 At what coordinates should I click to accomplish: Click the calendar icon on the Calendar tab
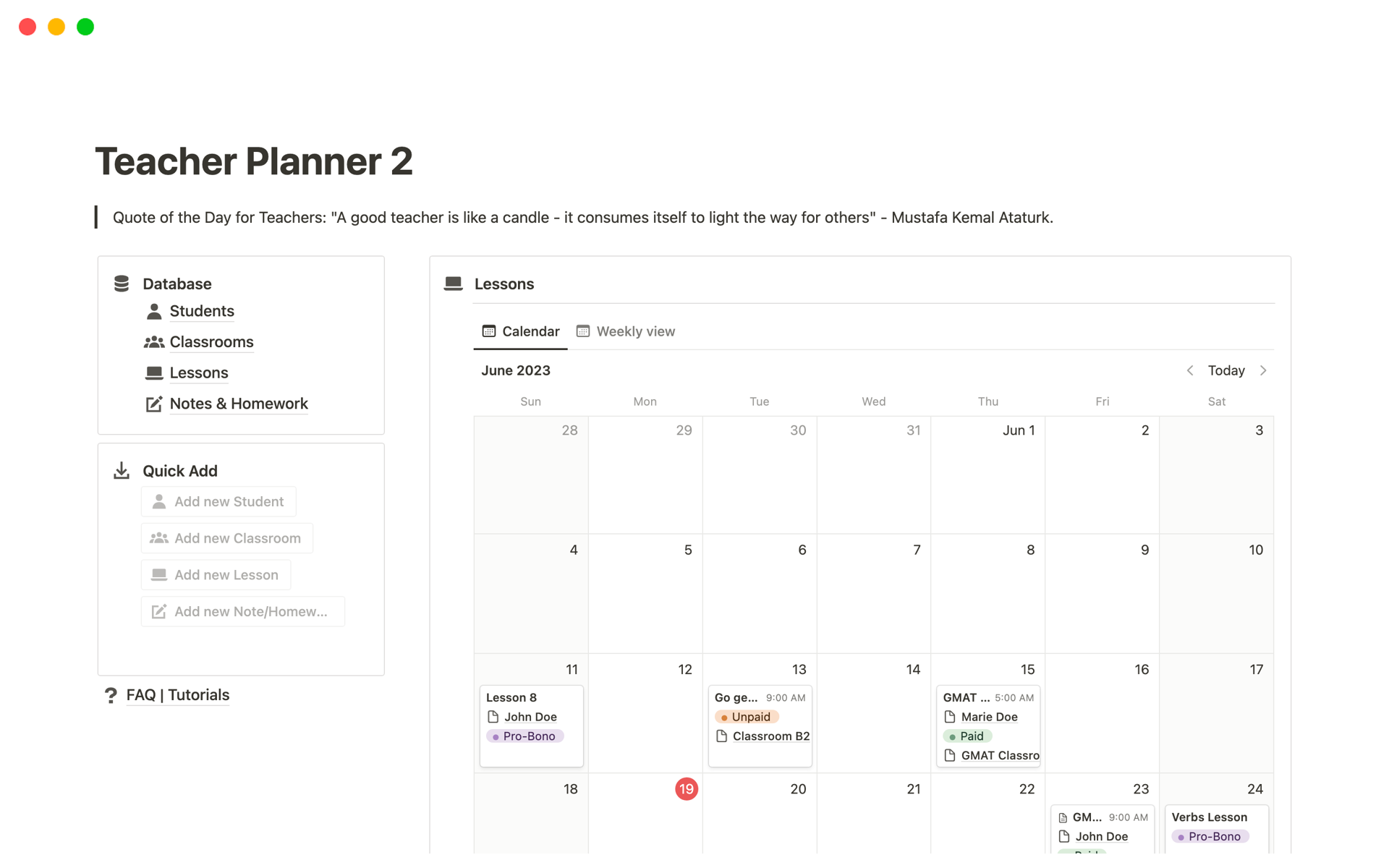pos(490,331)
